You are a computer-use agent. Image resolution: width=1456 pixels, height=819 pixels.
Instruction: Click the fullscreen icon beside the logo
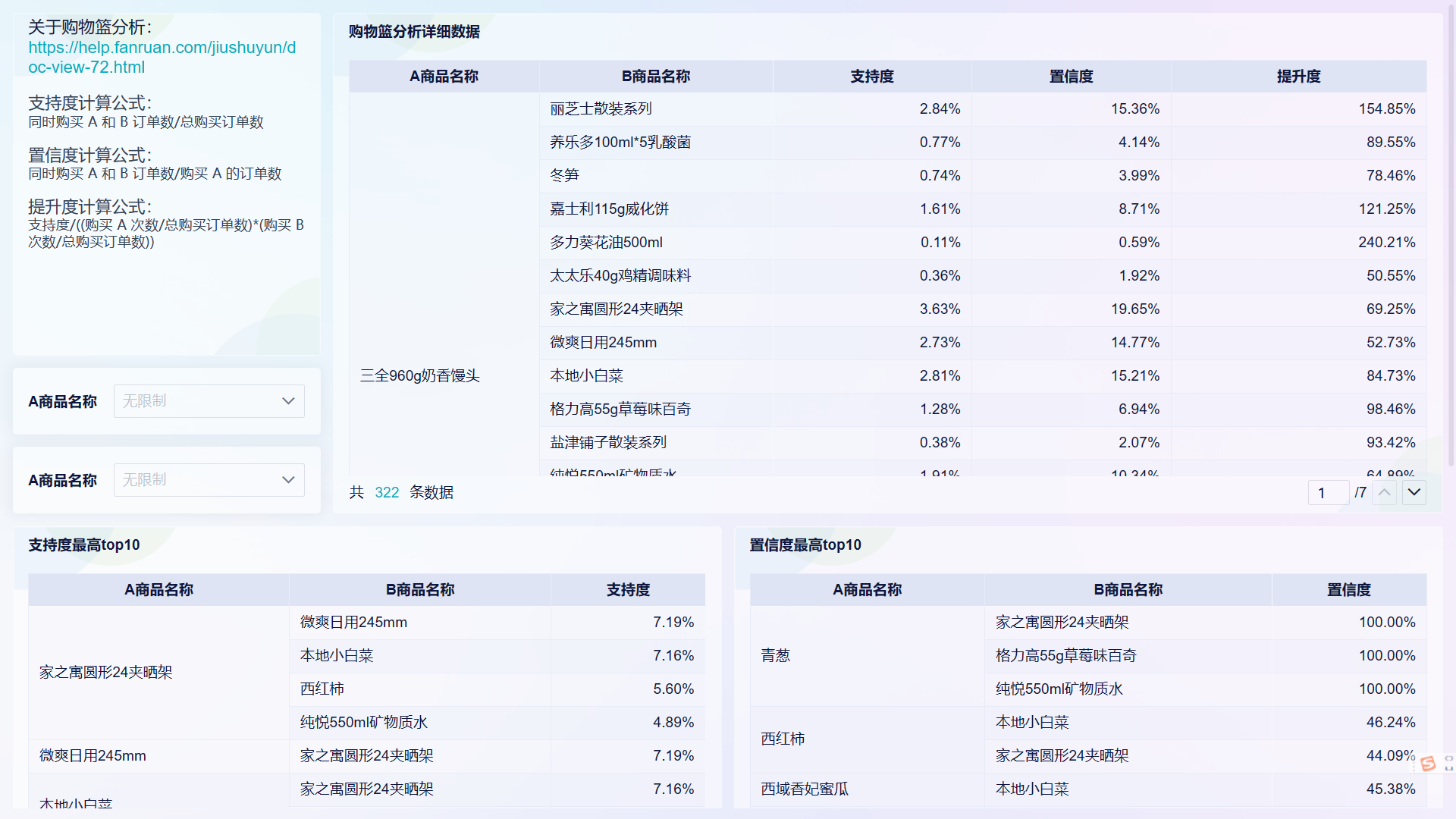coord(1448,764)
